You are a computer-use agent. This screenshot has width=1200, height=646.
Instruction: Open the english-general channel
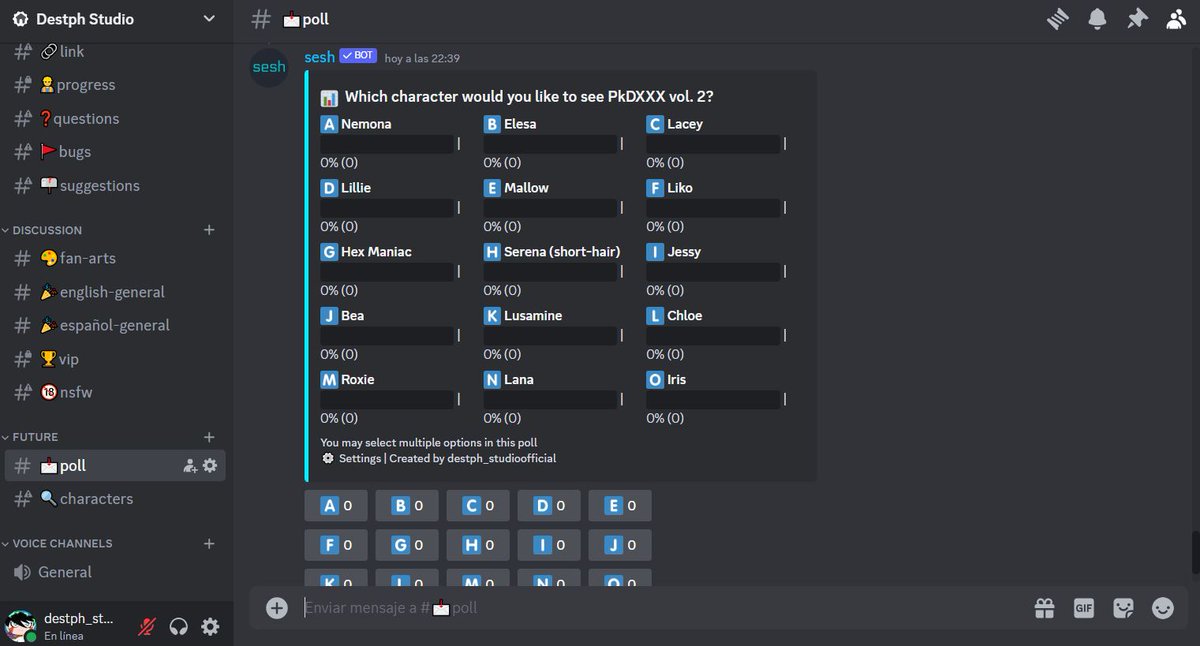(x=116, y=292)
